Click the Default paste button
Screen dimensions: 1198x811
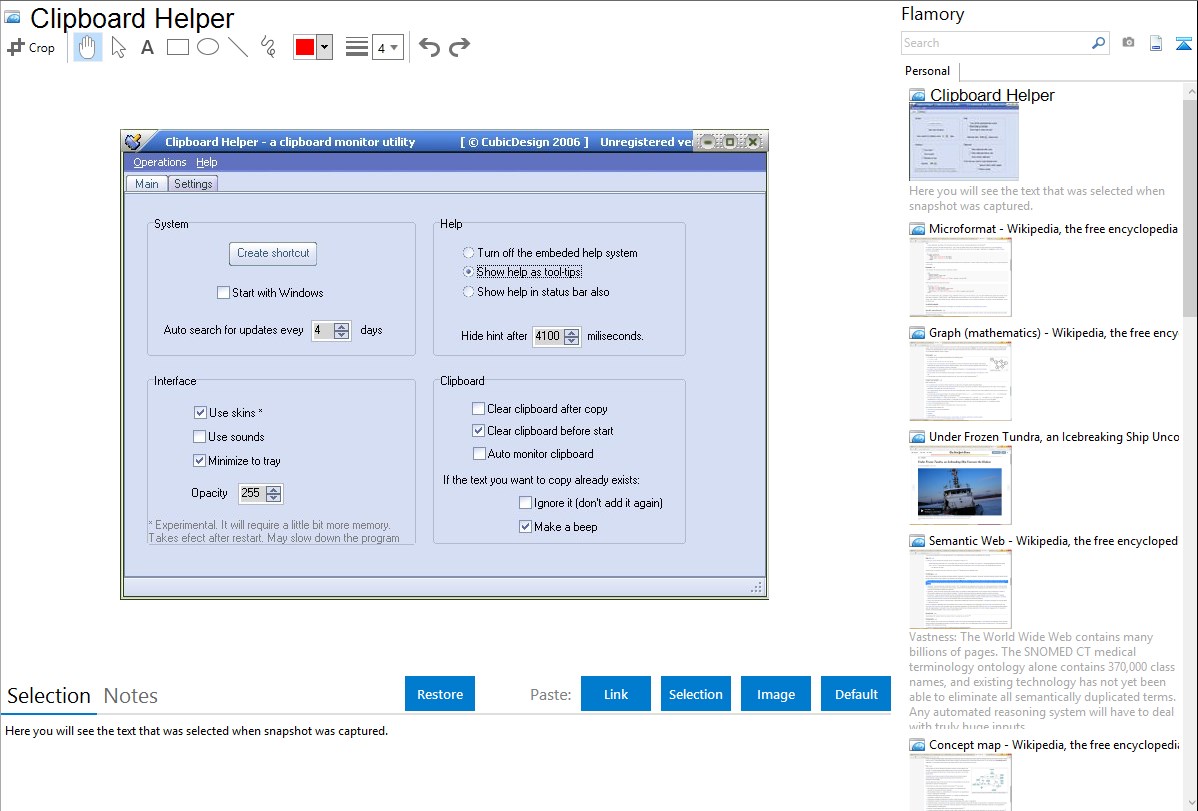[x=856, y=693]
